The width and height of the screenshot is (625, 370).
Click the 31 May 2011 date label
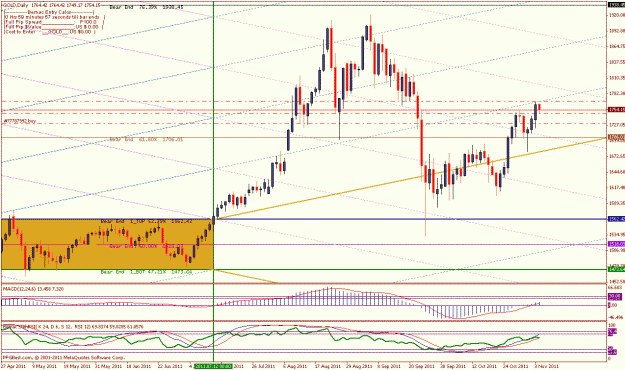point(108,366)
